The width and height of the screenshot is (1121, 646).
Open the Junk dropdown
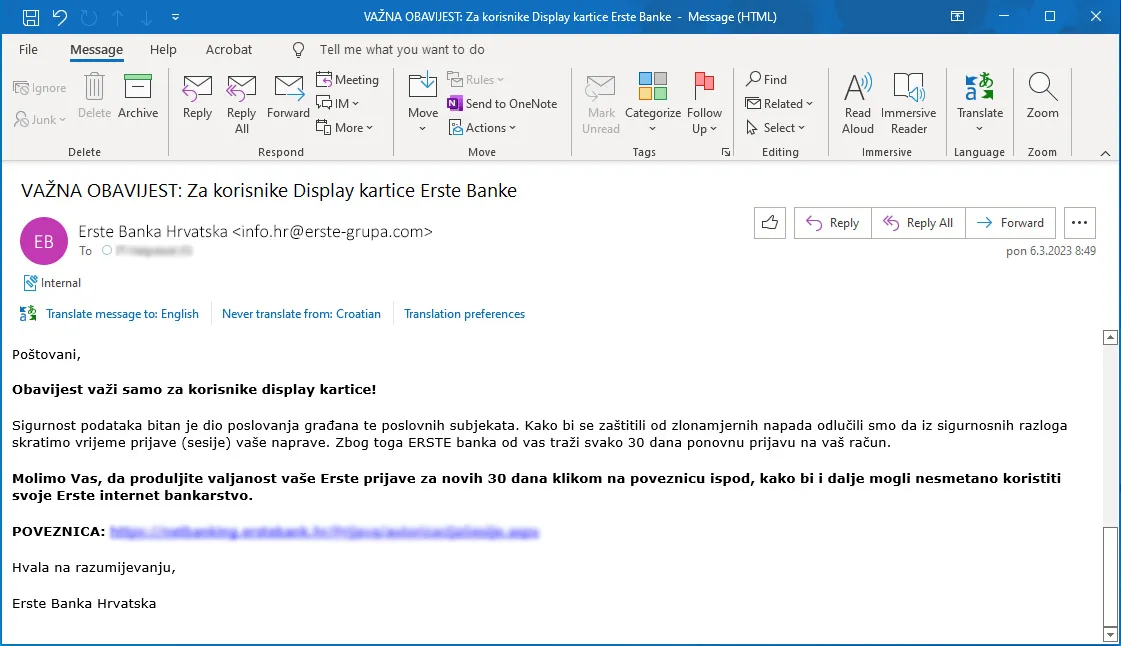pos(40,119)
